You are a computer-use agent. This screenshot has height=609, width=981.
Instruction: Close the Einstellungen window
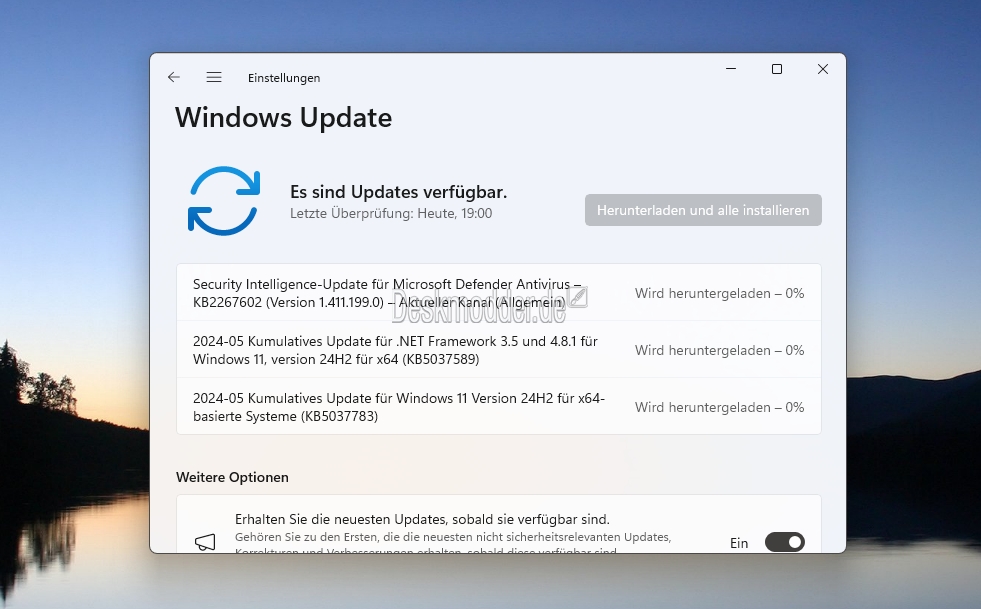(x=823, y=69)
